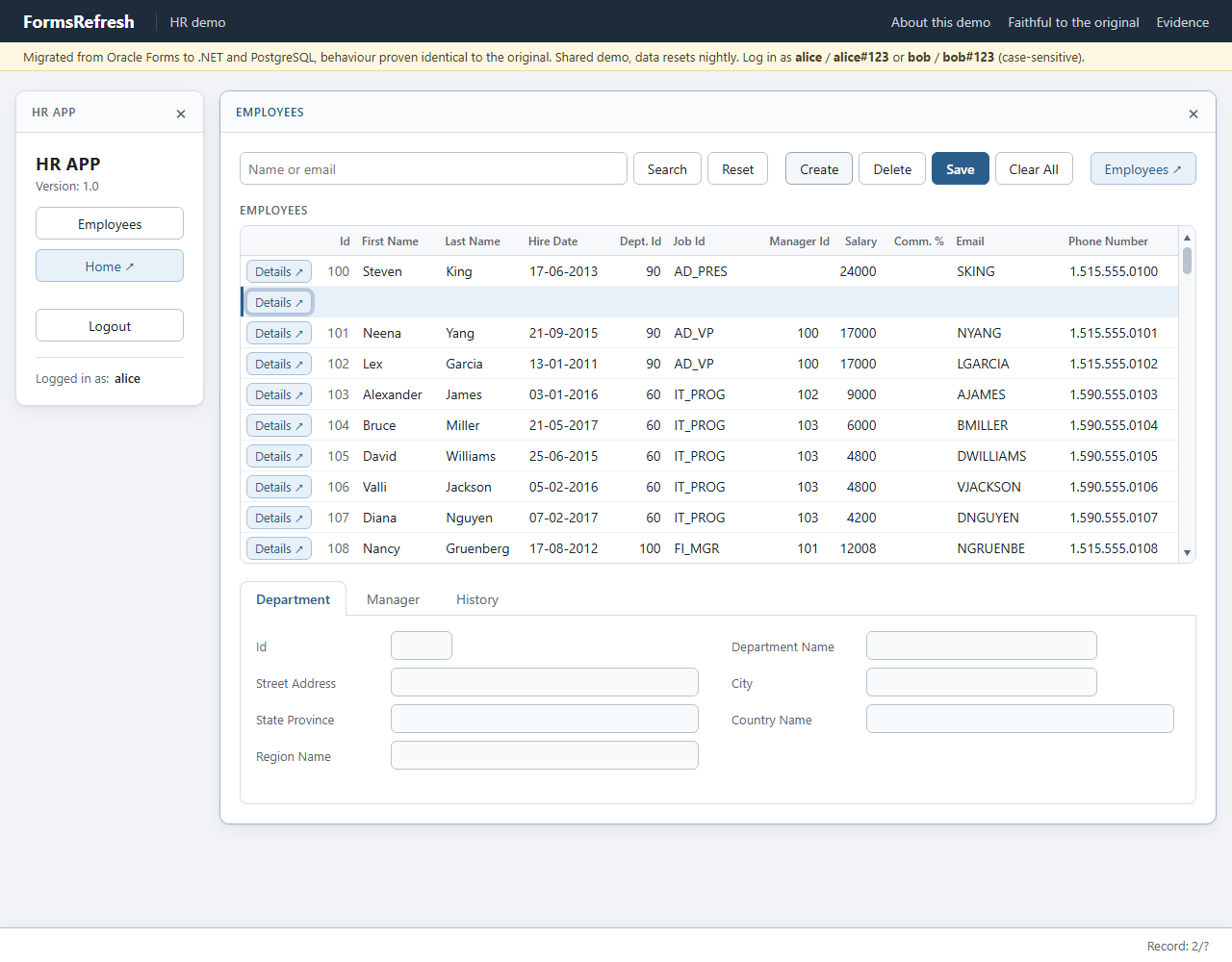Open Details for Diana Nguyen
1232x962 pixels.
point(279,519)
